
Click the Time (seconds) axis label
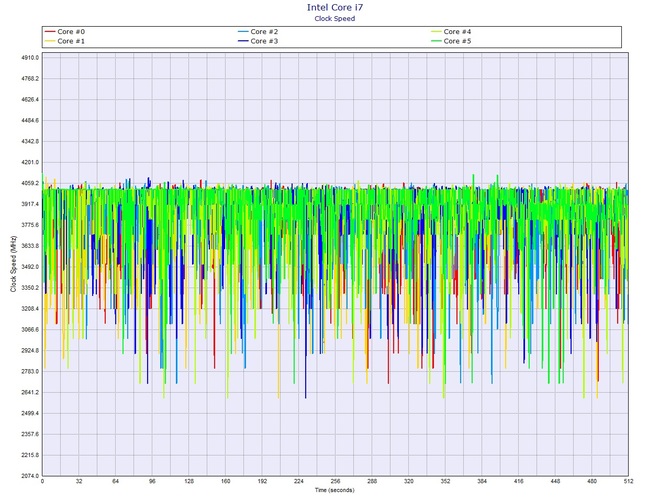pyautogui.click(x=335, y=490)
